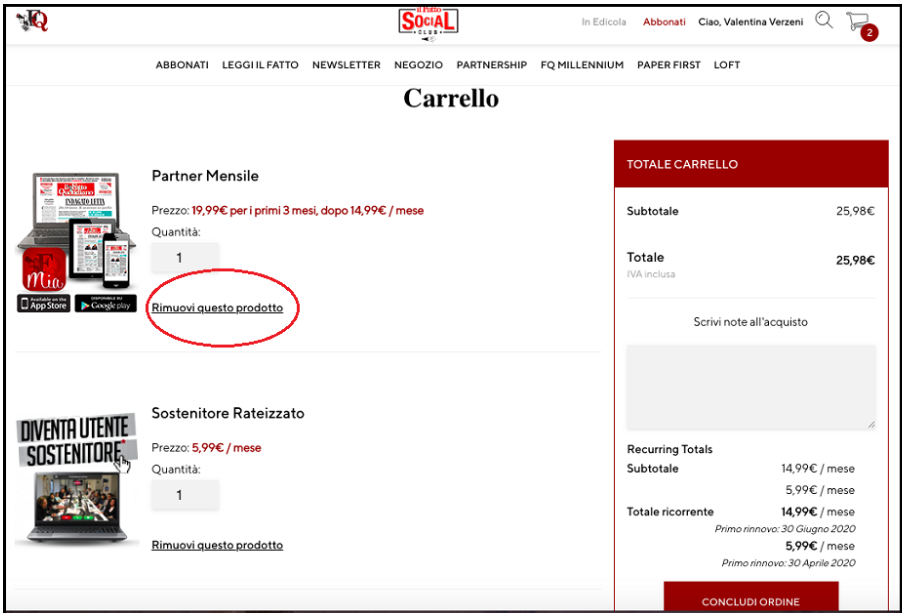Image resolution: width=906 pixels, height=615 pixels.
Task: Remove the Sostenitore Rateizzato product from cart
Action: 217,545
